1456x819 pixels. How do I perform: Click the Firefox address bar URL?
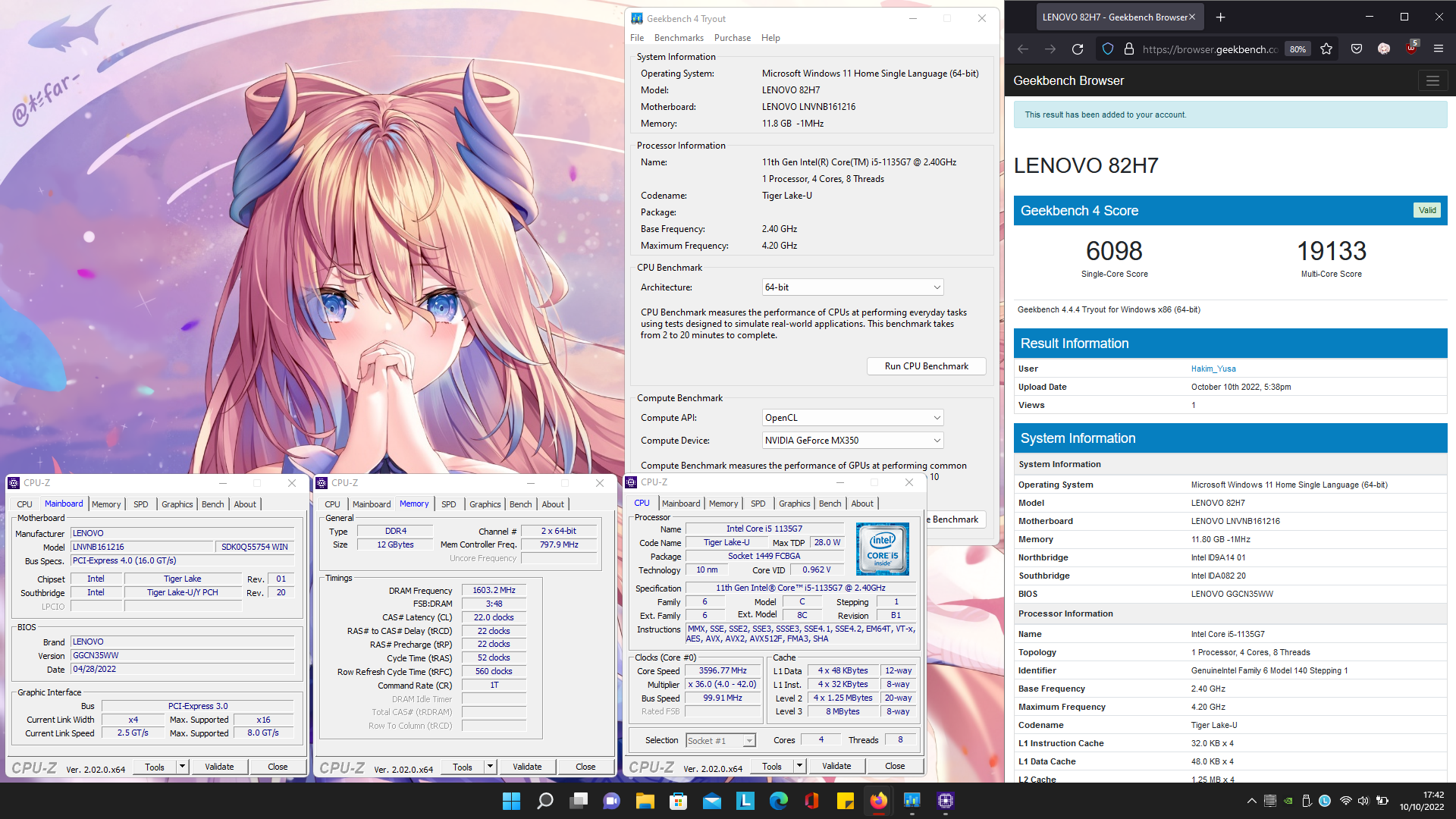click(1210, 49)
